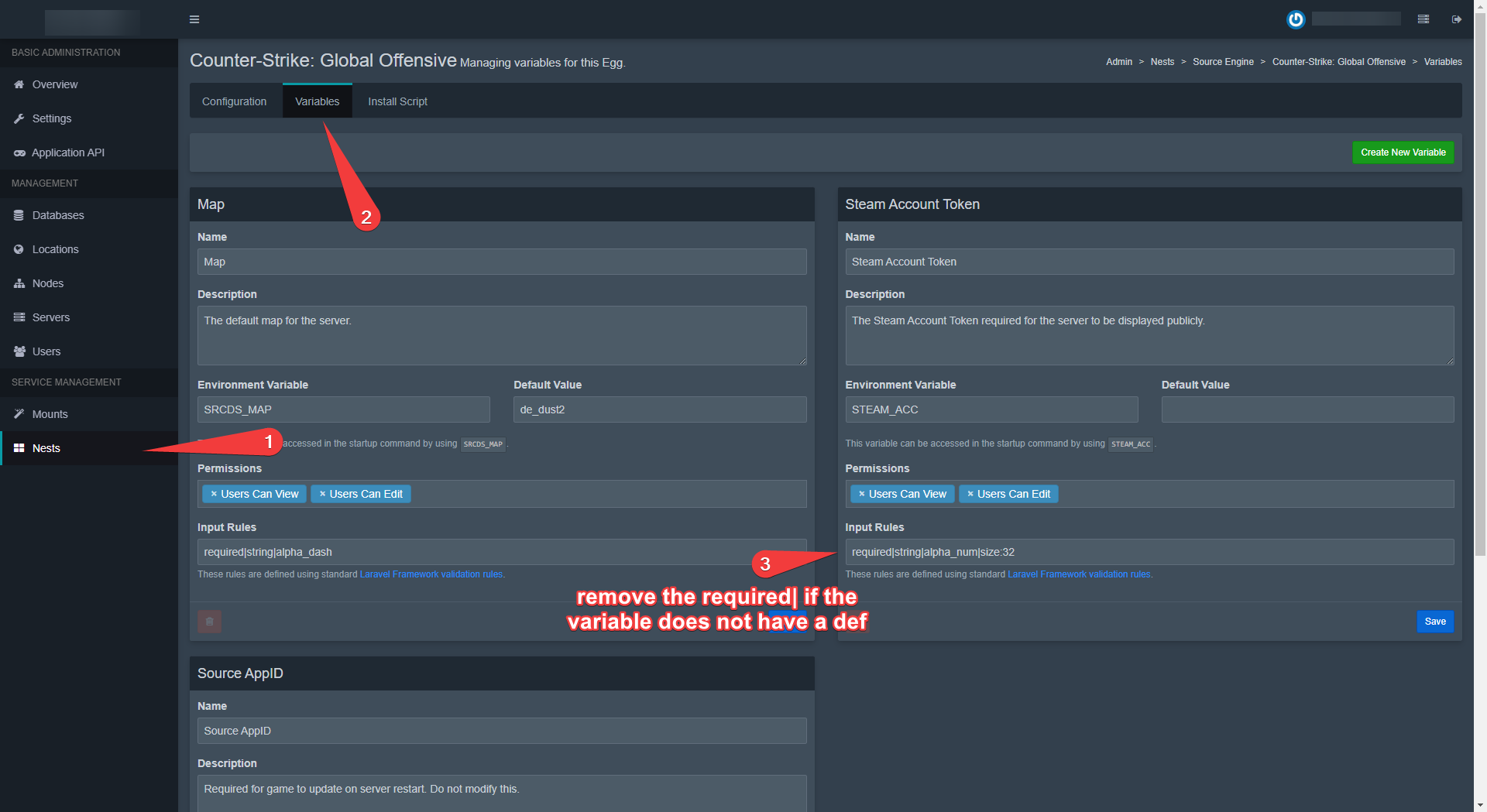This screenshot has height=812, width=1487.
Task: Toggle the hamburger sidebar menu icon
Action: [194, 19]
